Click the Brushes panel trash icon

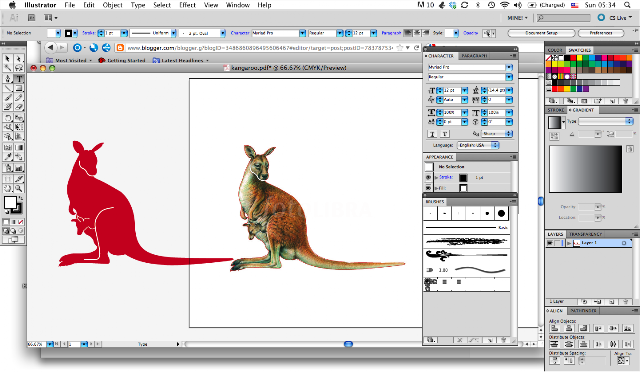tap(503, 340)
